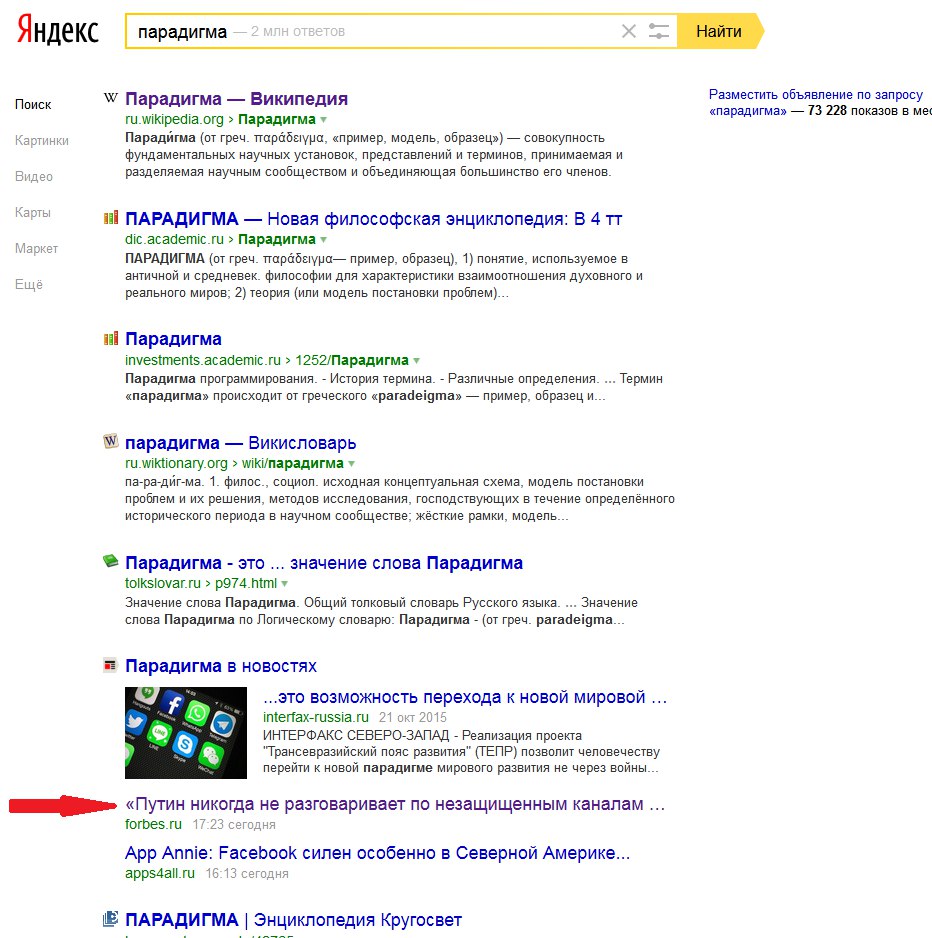Open advanced search settings sliders icon
The image size is (932, 938).
(659, 31)
